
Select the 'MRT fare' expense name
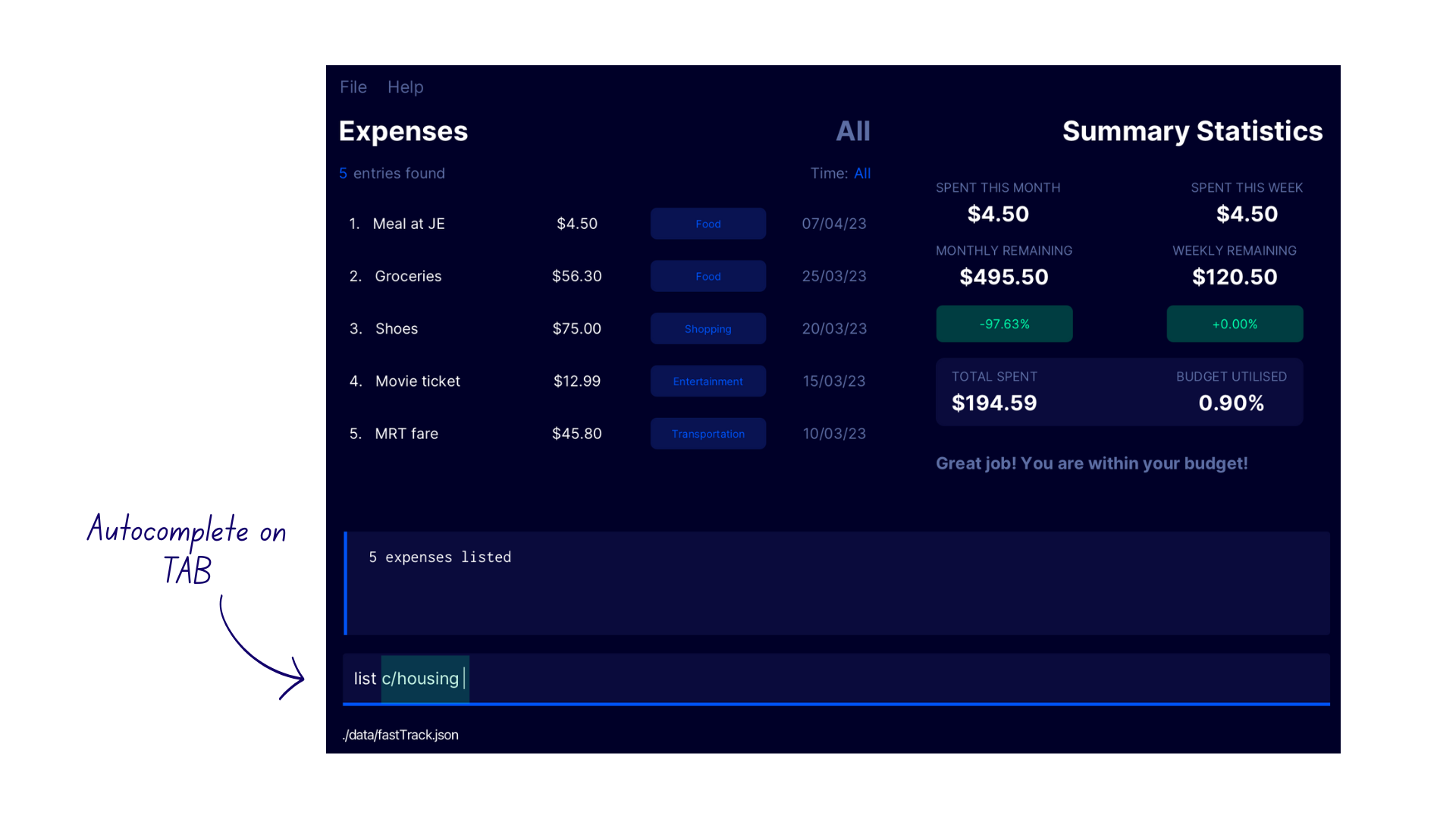(x=406, y=433)
